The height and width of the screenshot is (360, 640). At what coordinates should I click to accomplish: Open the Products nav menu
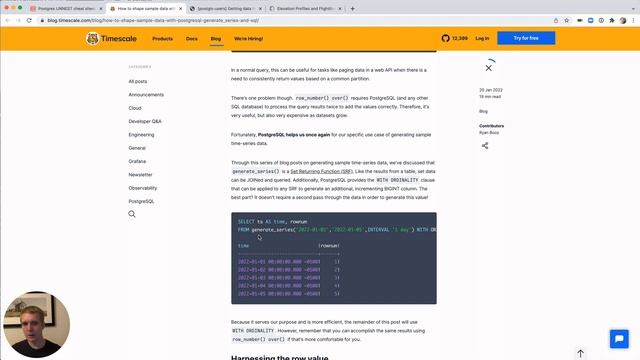pos(162,38)
